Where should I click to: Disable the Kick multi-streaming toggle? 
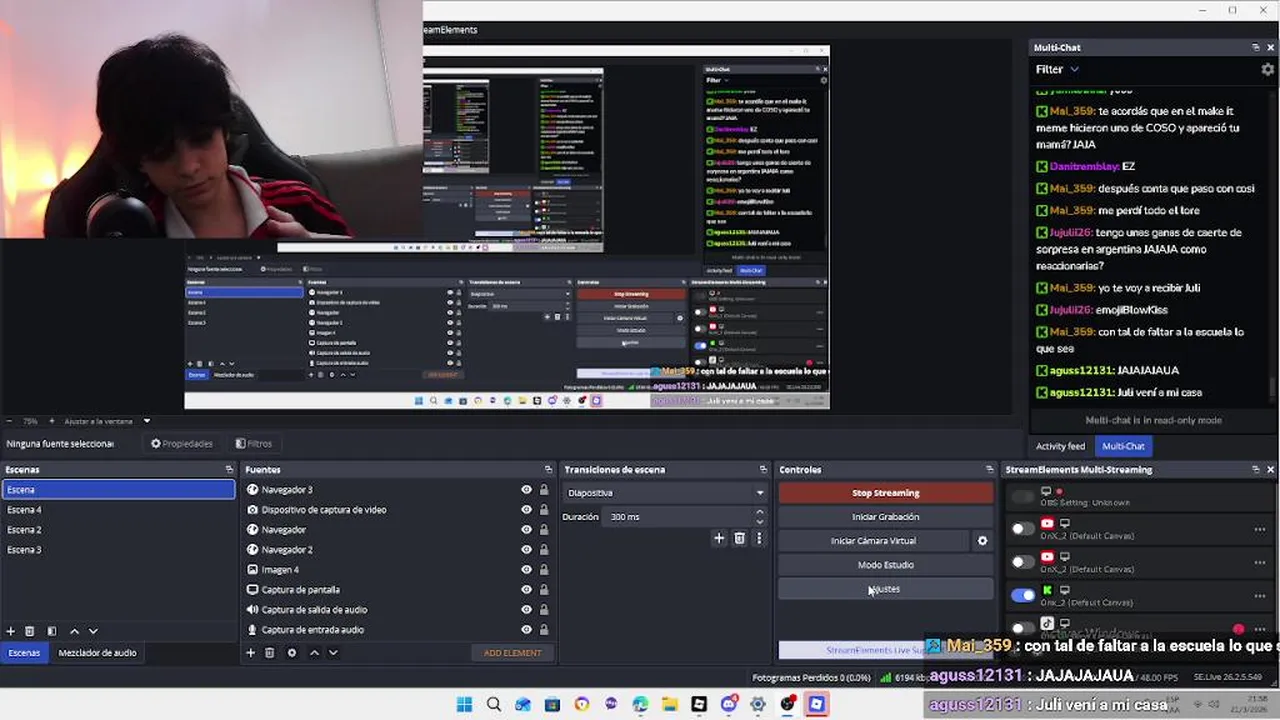click(x=1023, y=595)
